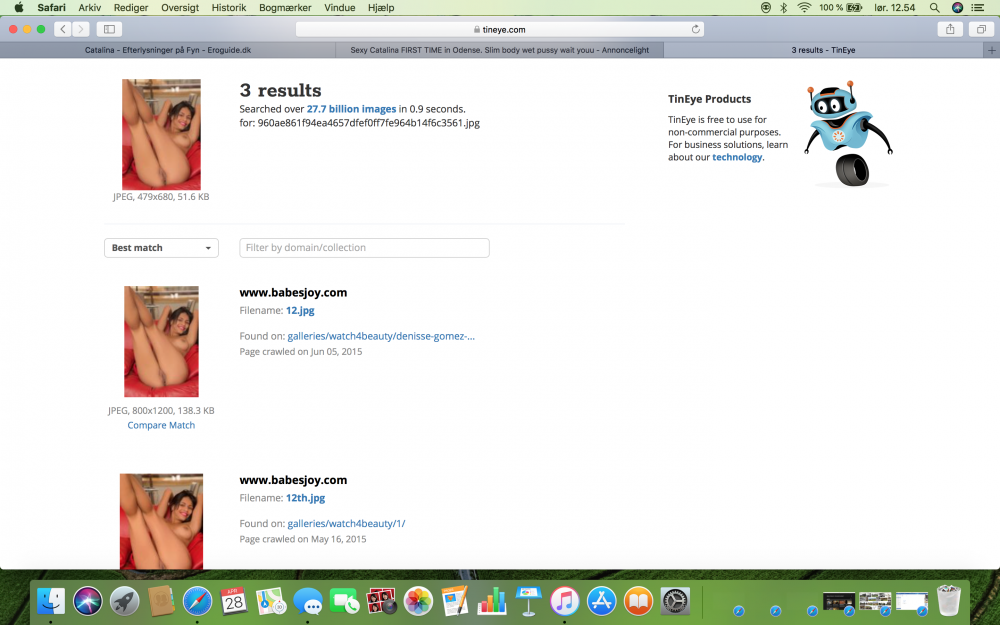Open the Share button in Safari toolbar
Screen dimensions: 1000x625
point(950,29)
